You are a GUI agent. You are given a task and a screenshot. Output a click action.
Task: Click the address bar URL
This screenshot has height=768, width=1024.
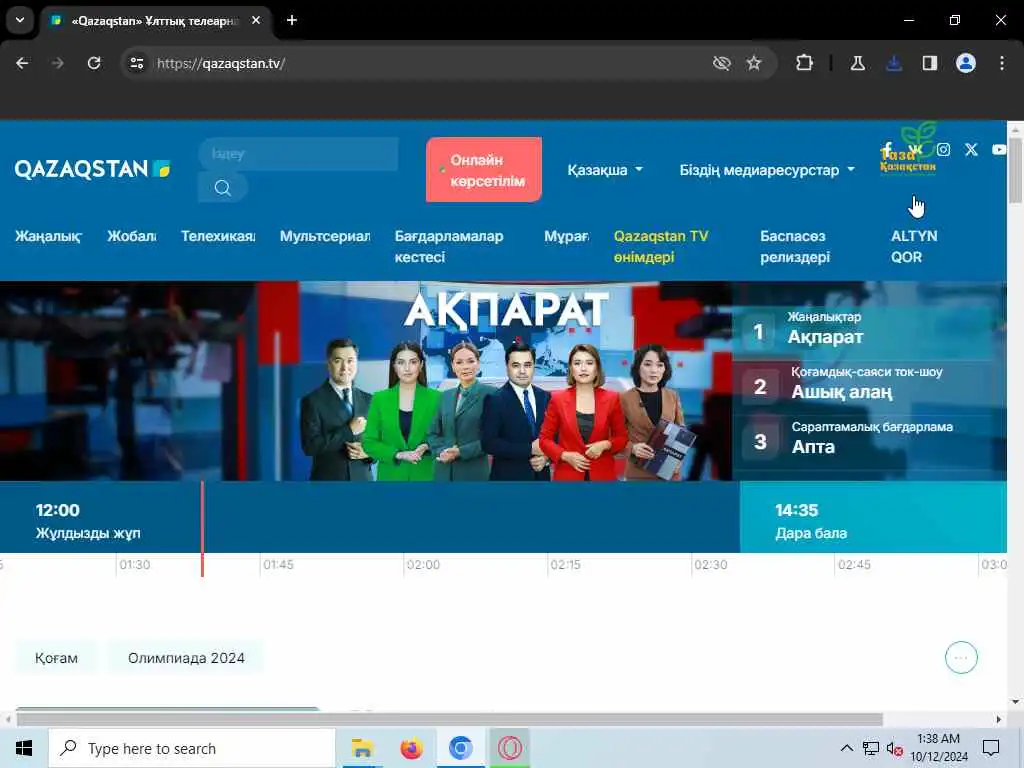tap(221, 63)
